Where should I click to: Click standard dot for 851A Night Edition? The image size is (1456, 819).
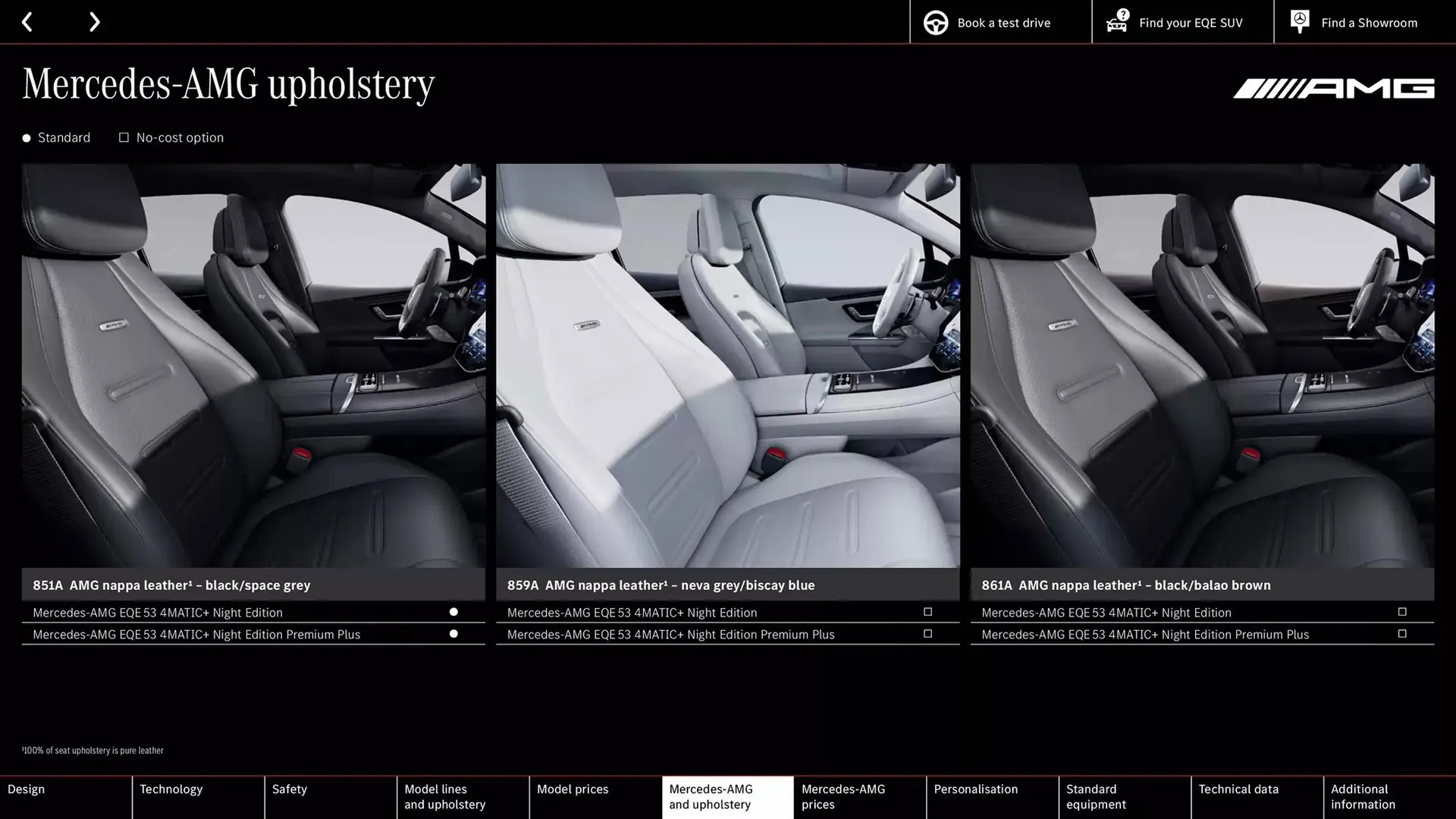tap(453, 612)
